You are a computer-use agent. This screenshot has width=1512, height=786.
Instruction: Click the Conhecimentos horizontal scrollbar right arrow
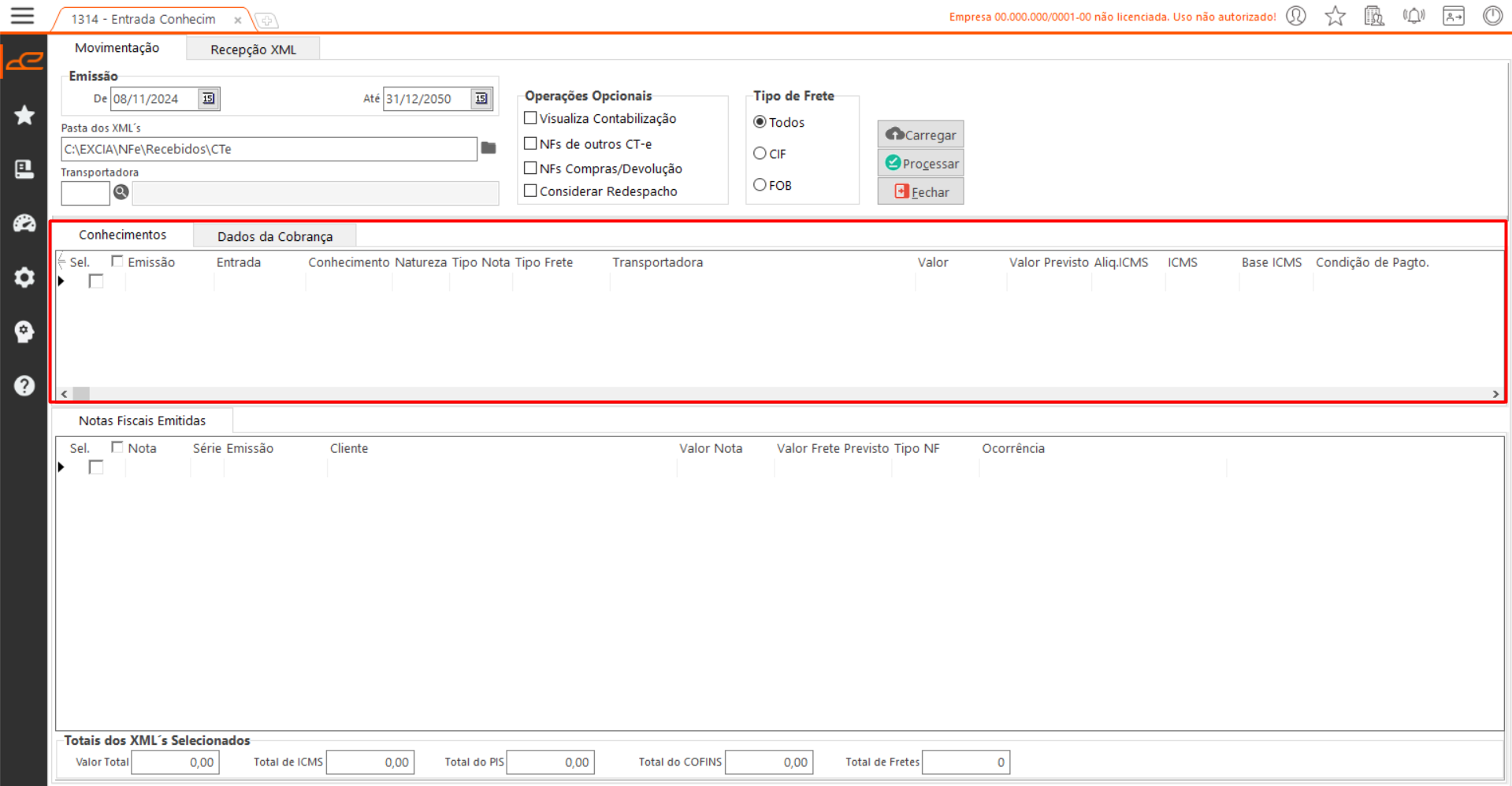(1495, 394)
